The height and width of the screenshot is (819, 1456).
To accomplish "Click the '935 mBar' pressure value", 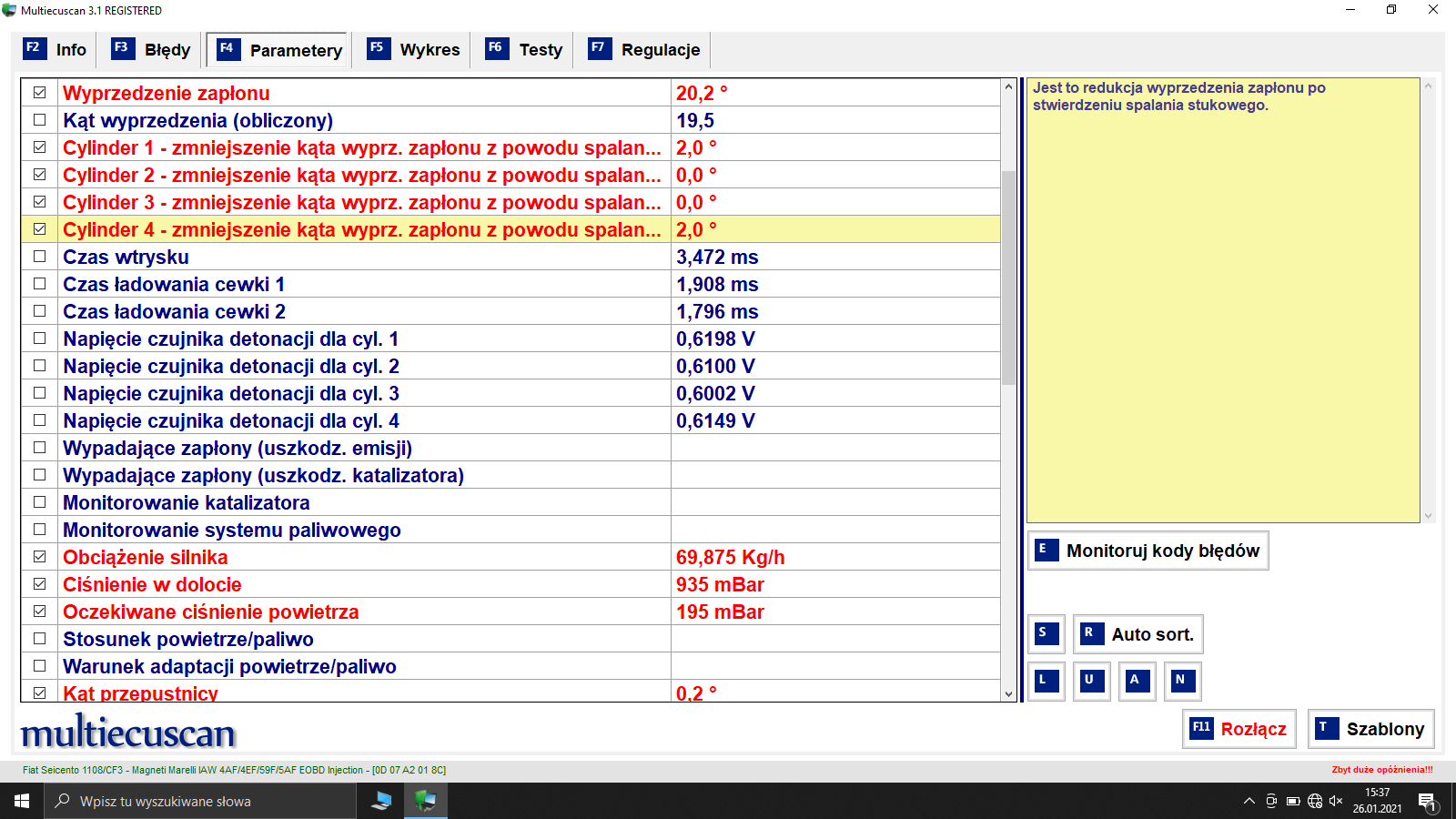I will pos(720,584).
